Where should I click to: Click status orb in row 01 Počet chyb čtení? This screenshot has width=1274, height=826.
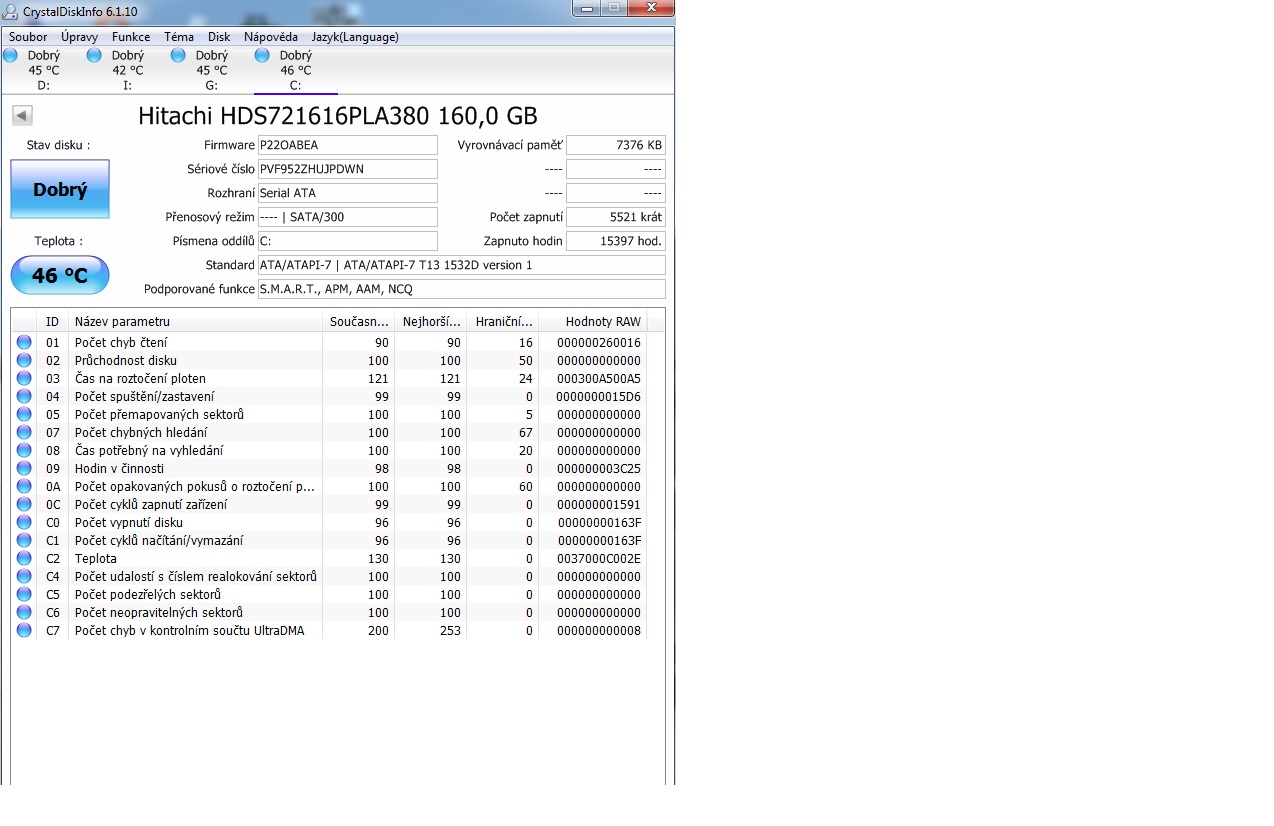pyautogui.click(x=24, y=342)
